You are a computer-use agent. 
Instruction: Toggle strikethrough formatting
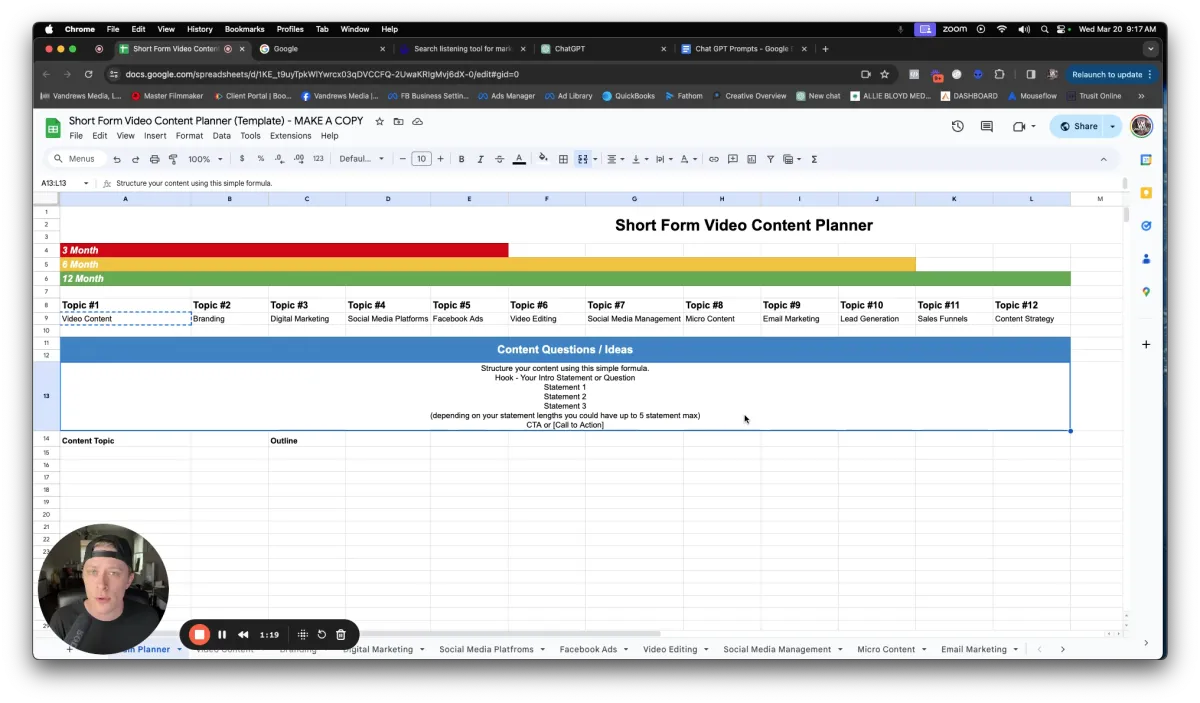pyautogui.click(x=499, y=159)
